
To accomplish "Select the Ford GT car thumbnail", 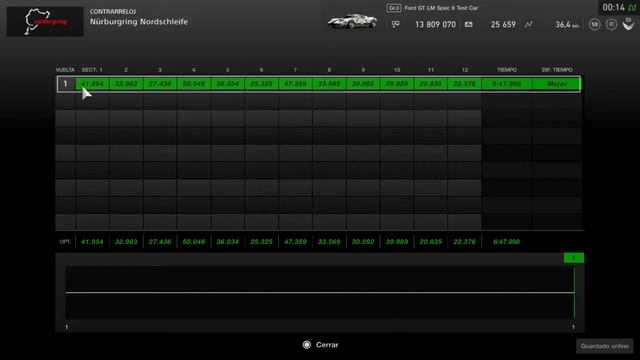I will 352,21.
